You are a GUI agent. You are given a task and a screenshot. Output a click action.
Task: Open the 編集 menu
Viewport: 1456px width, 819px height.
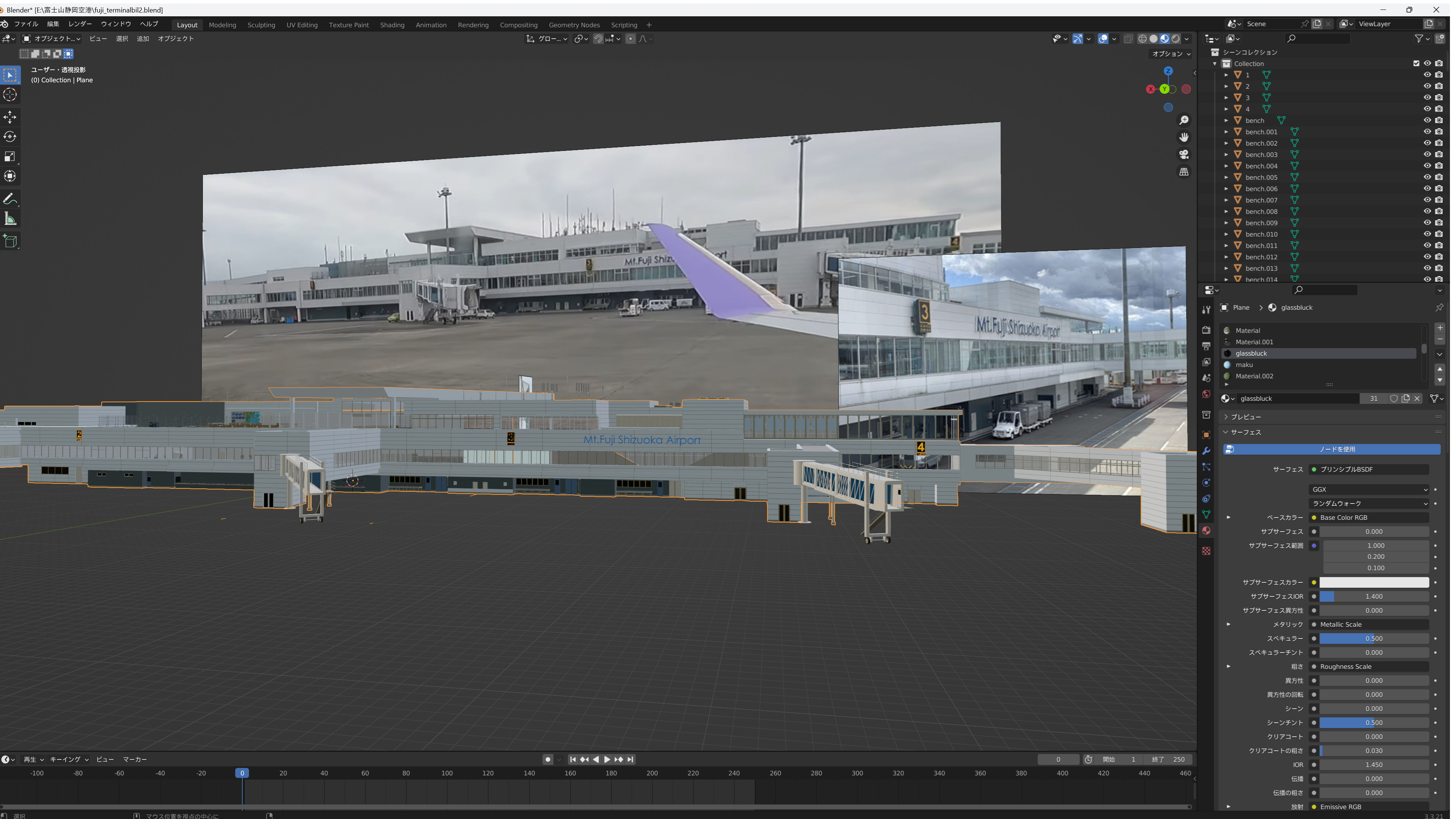(53, 24)
